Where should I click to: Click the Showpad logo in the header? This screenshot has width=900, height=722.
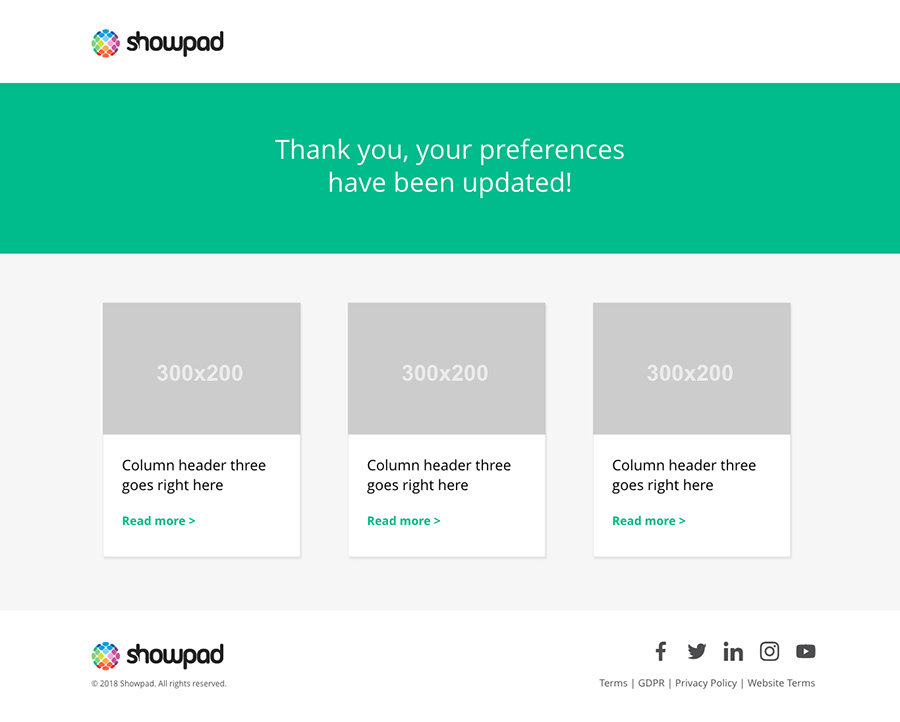pos(158,43)
